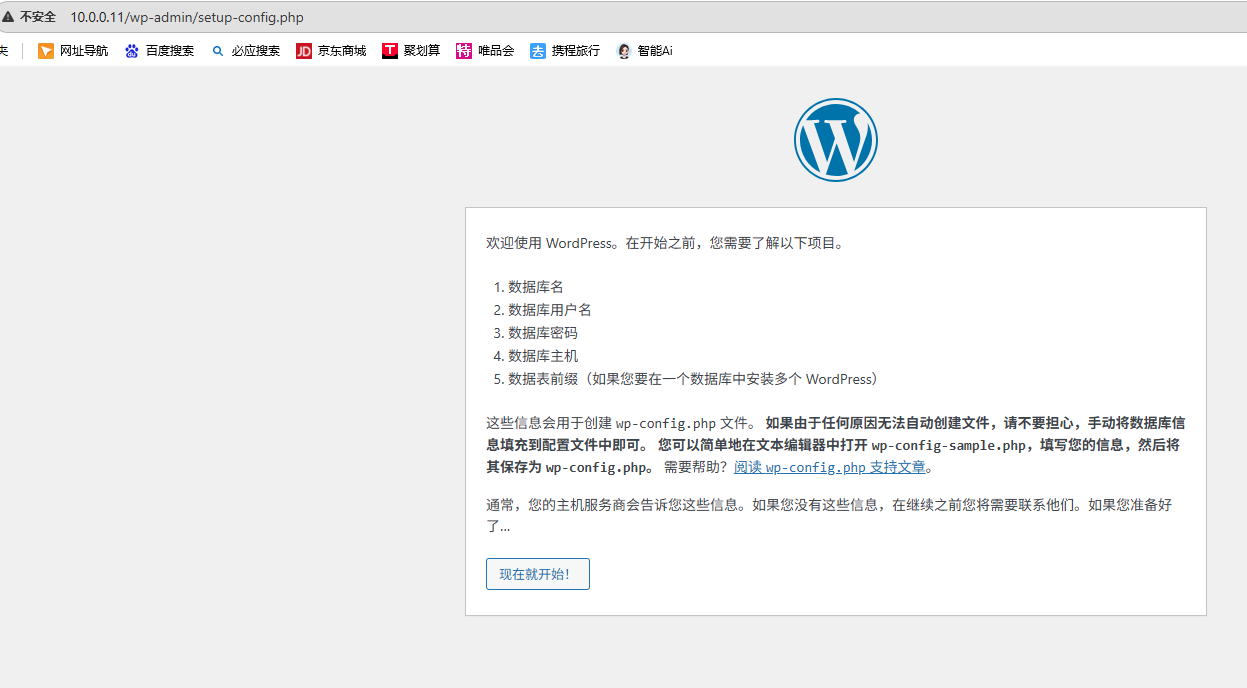
Task: Click the WordPress logo
Action: click(x=836, y=140)
